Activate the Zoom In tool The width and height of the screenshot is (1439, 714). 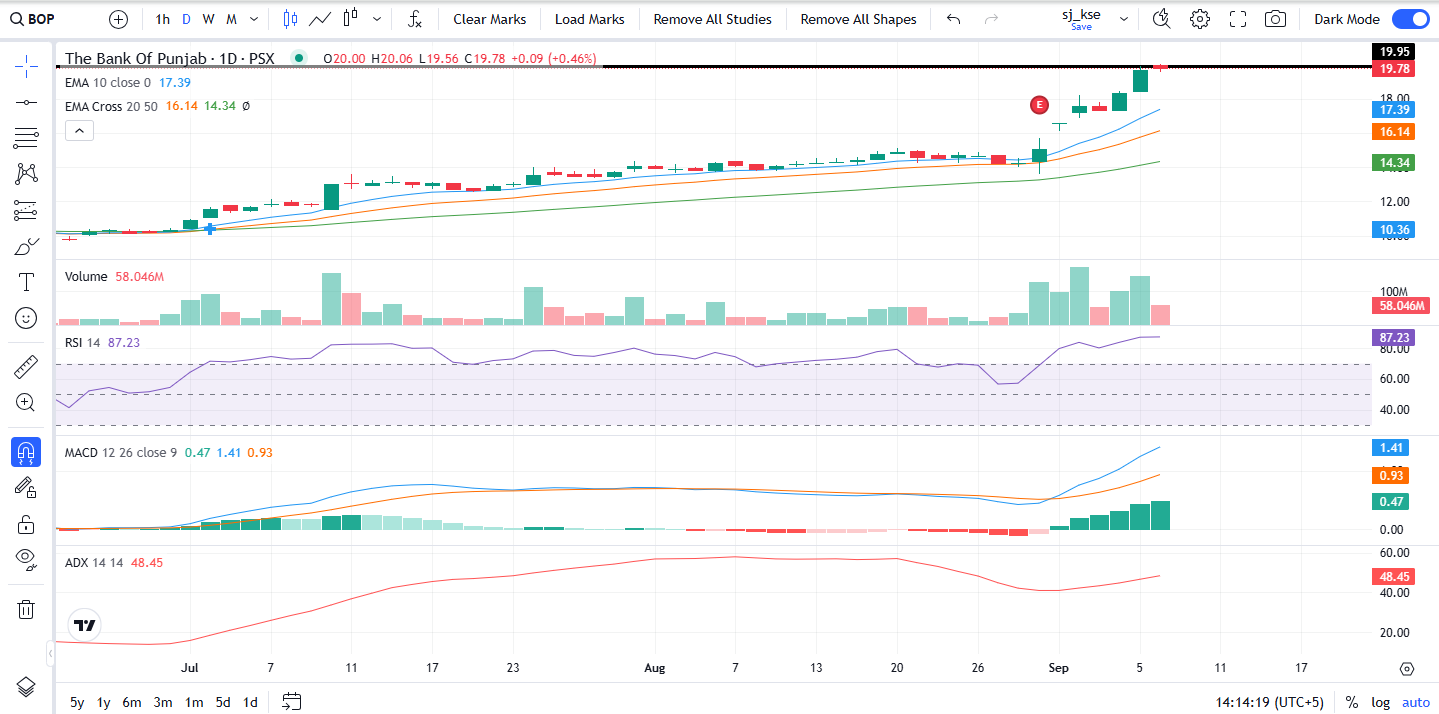click(26, 403)
